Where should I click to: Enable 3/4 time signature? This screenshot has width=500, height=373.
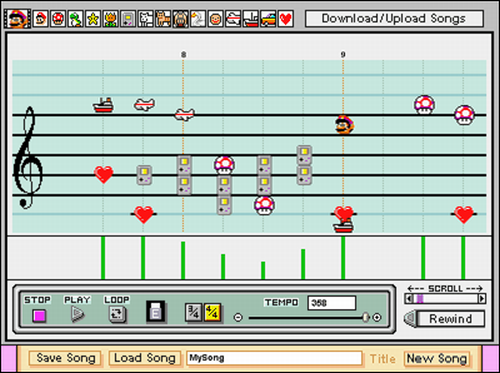193,313
